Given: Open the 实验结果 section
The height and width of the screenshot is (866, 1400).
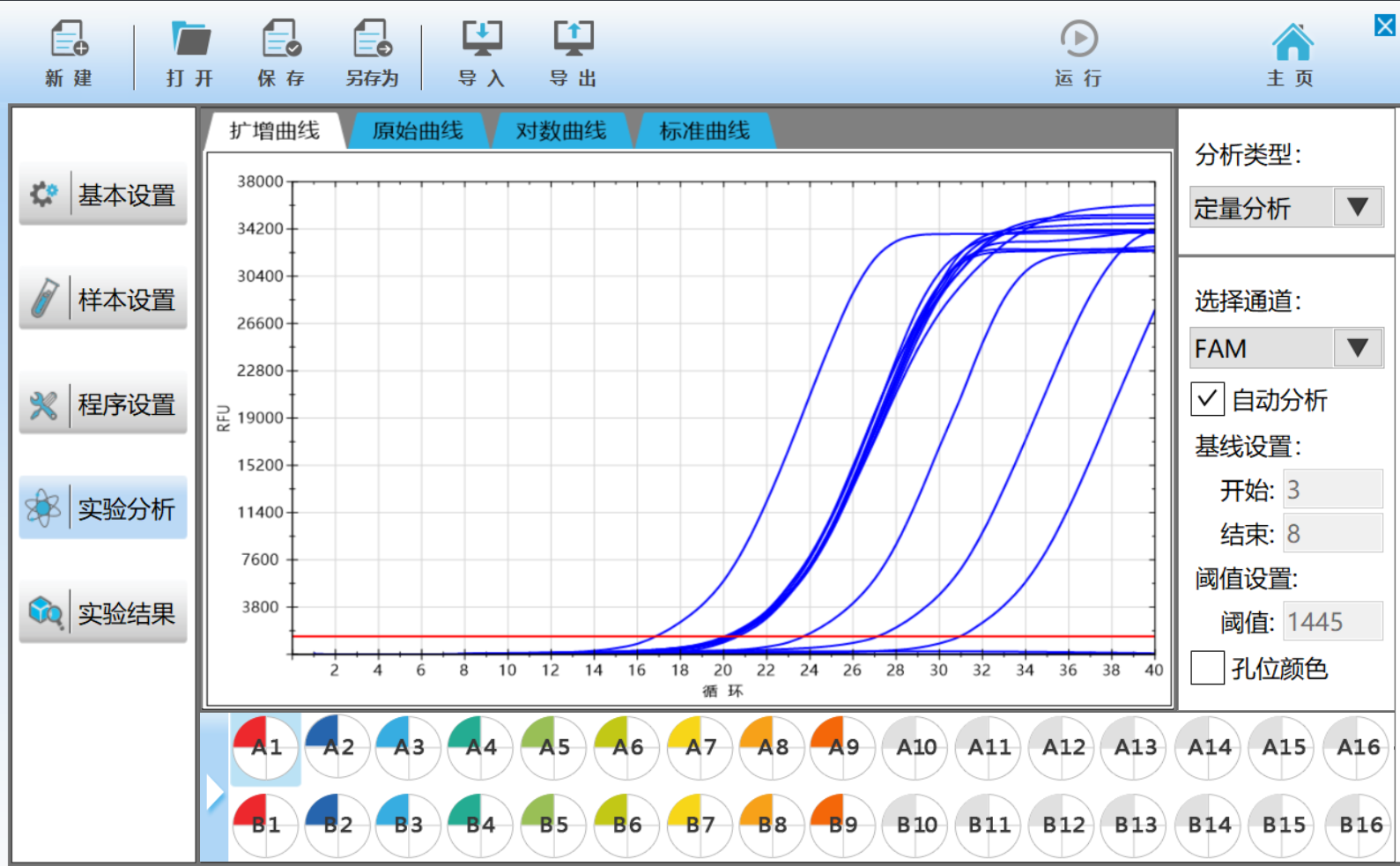Looking at the screenshot, I should (104, 613).
